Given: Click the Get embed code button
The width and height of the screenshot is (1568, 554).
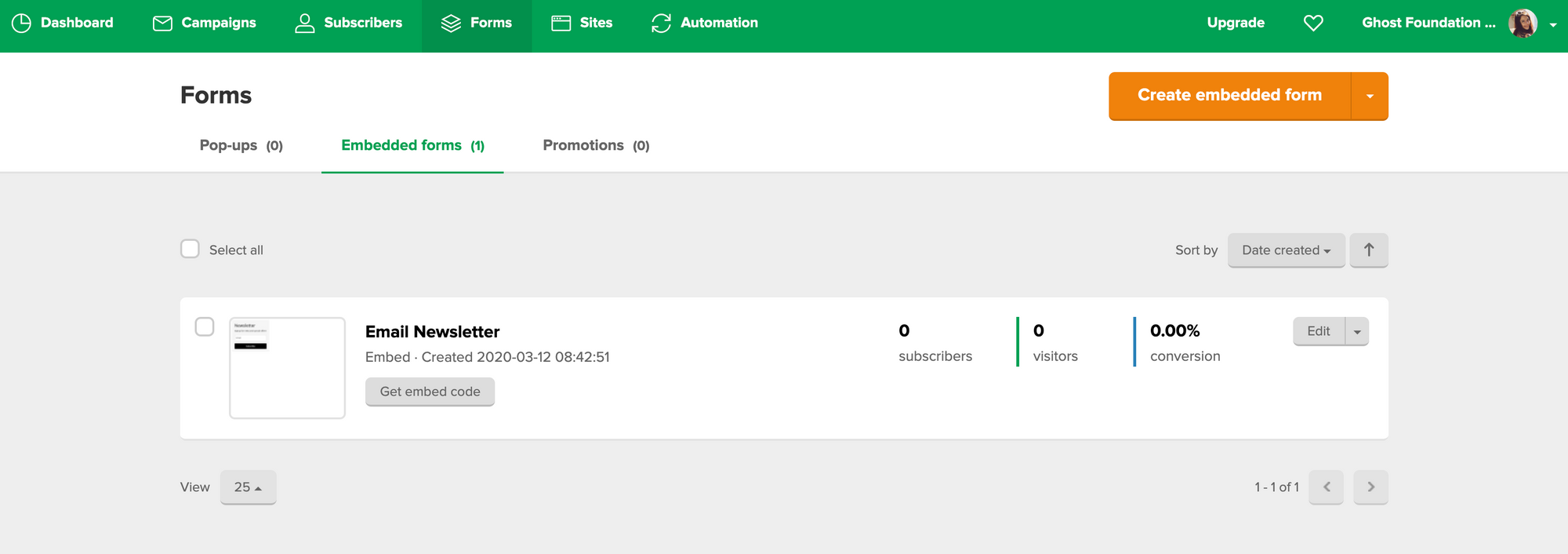Looking at the screenshot, I should [430, 392].
